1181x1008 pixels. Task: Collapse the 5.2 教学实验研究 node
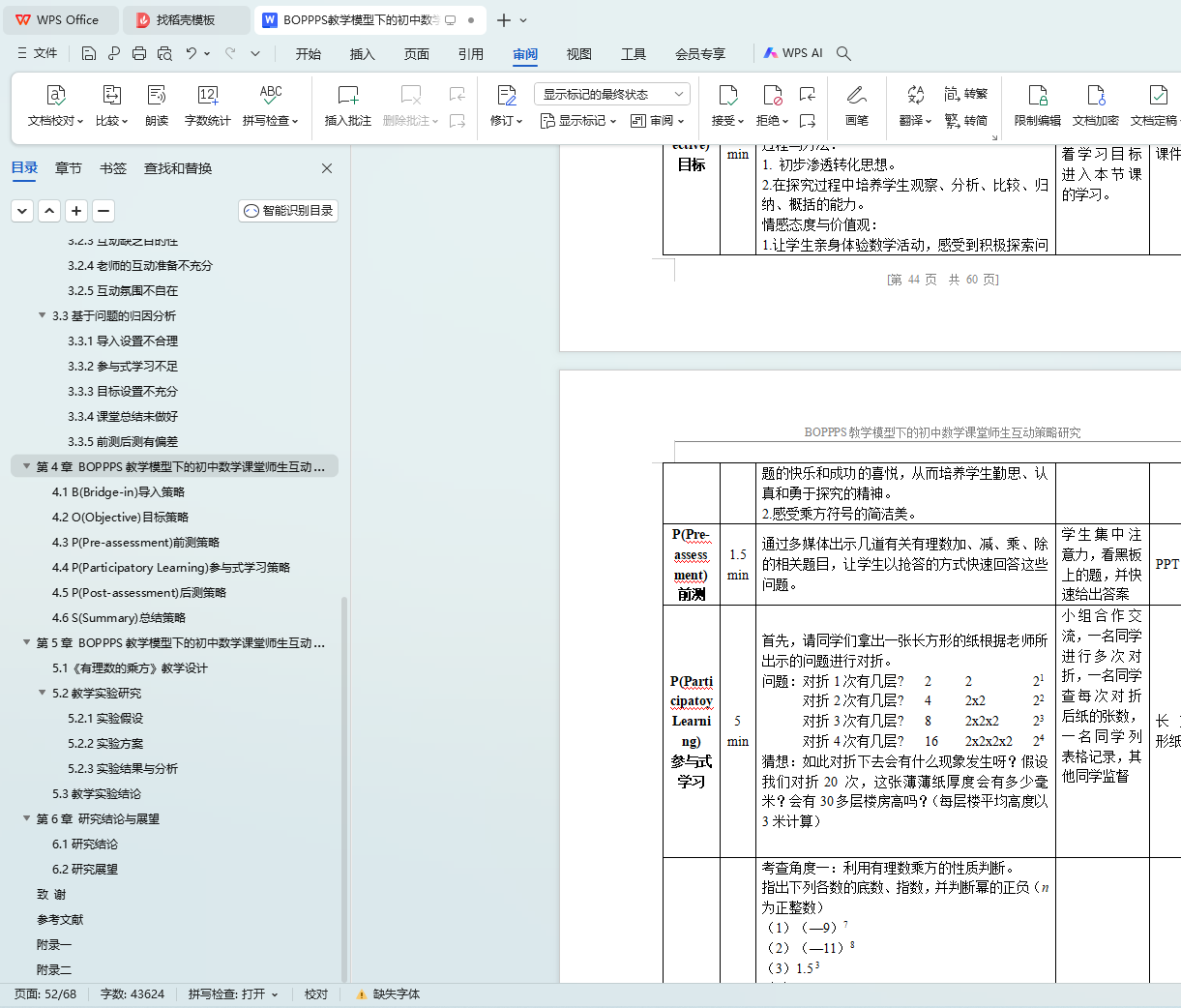tap(43, 693)
